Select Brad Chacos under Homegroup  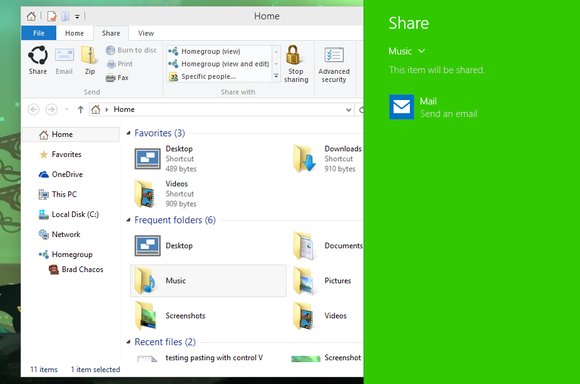(76, 270)
